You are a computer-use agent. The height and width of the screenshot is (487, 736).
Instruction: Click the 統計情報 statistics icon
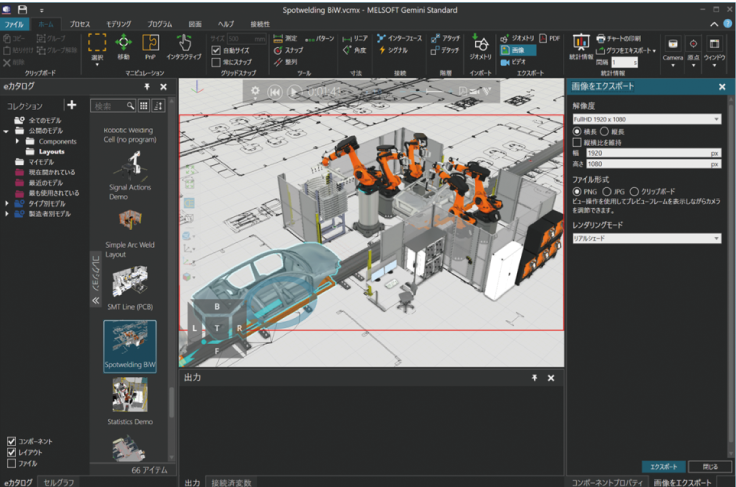tap(581, 44)
